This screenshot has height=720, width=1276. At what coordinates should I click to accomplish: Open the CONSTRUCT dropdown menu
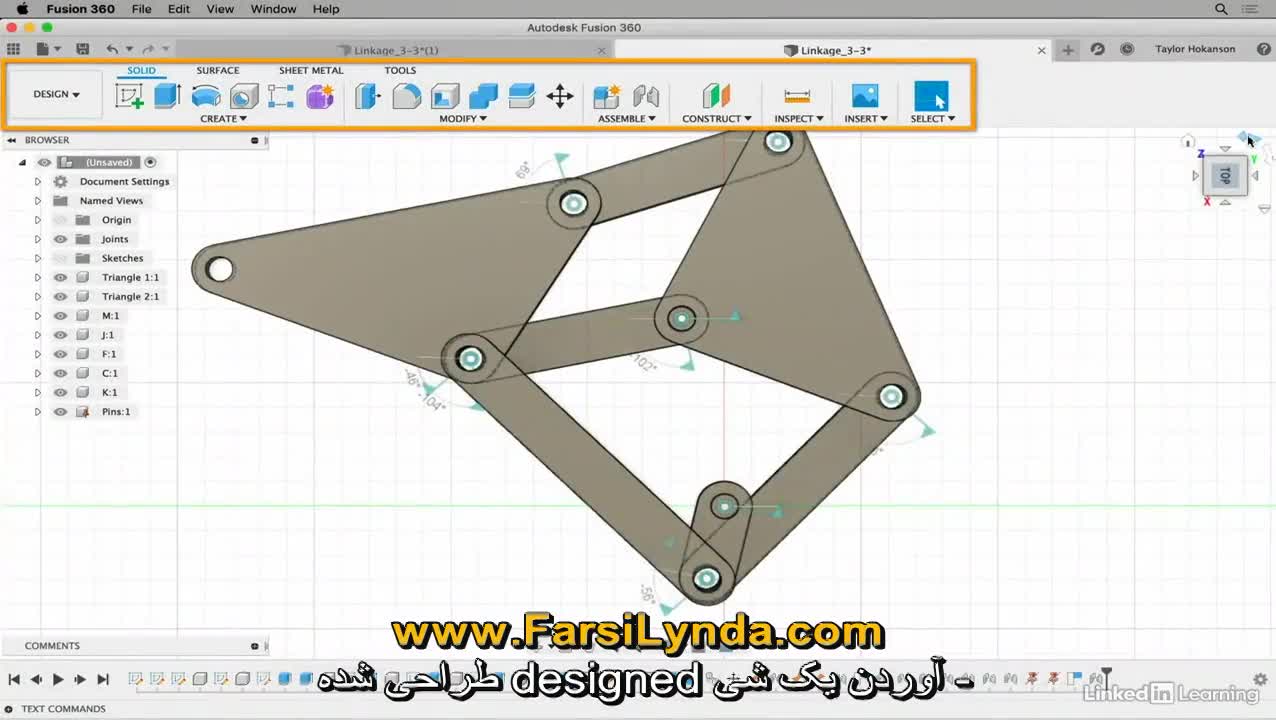[716, 118]
